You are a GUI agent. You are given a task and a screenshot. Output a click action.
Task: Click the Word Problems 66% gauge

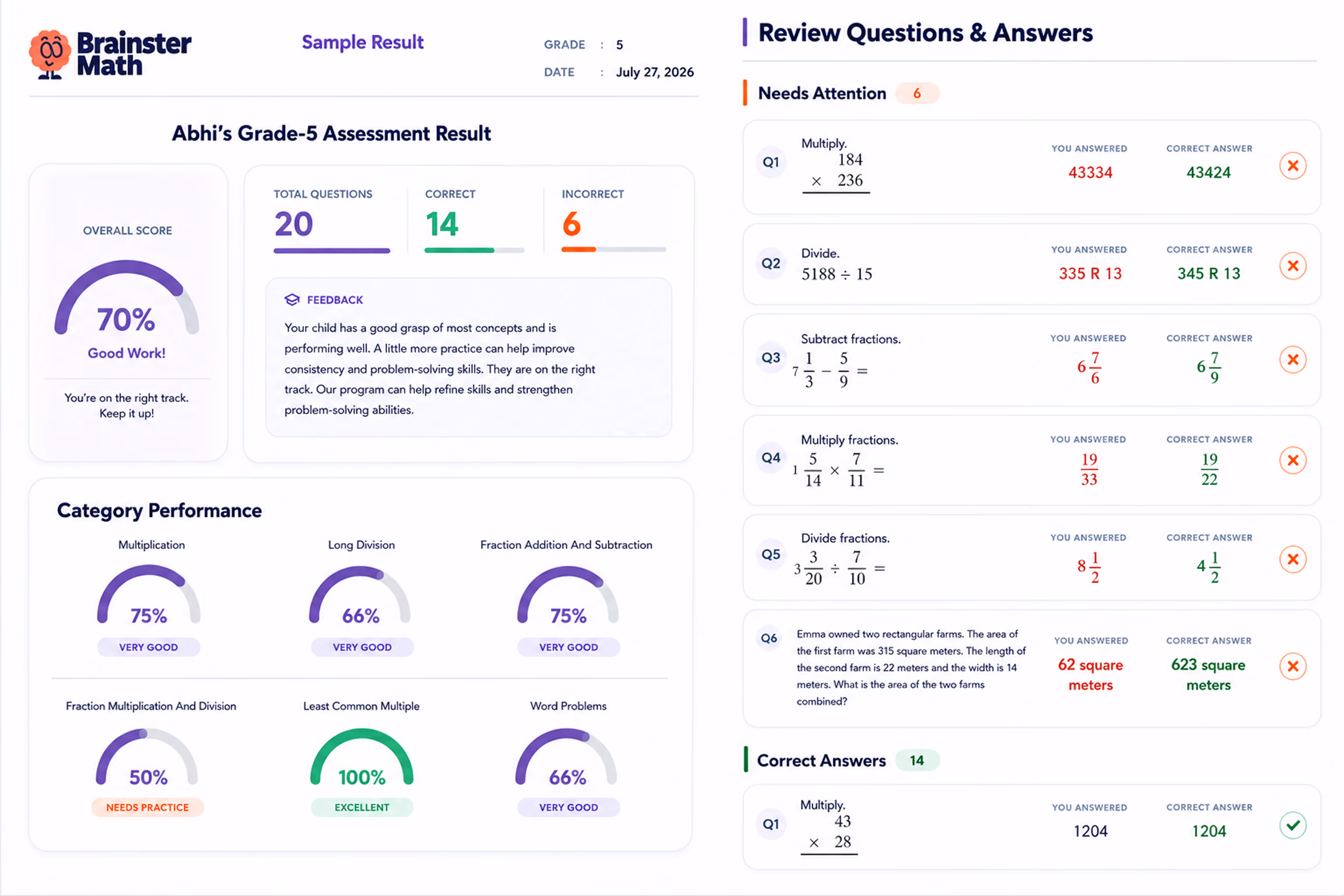(x=566, y=757)
